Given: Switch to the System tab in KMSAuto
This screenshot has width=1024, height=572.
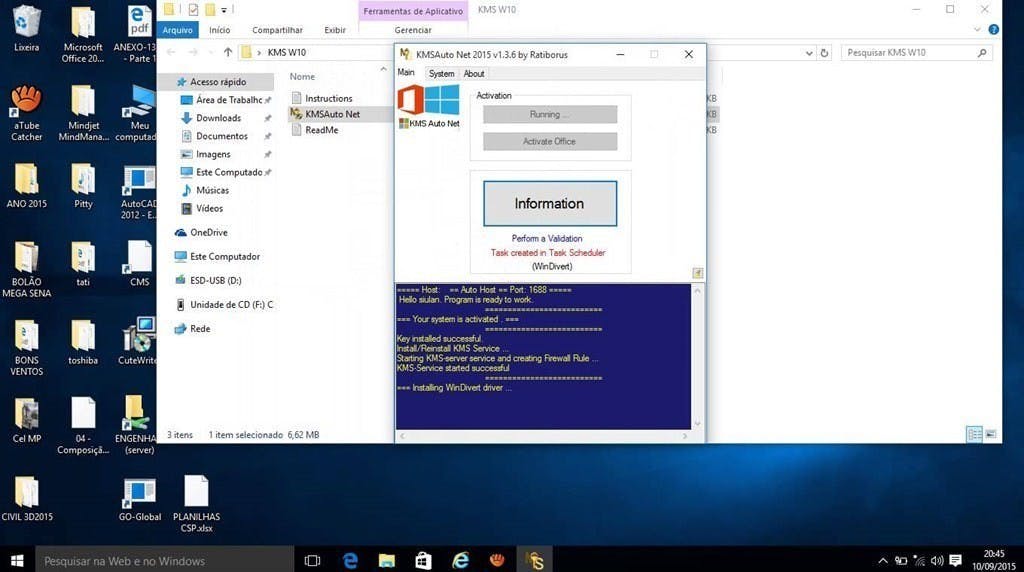Looking at the screenshot, I should (441, 74).
